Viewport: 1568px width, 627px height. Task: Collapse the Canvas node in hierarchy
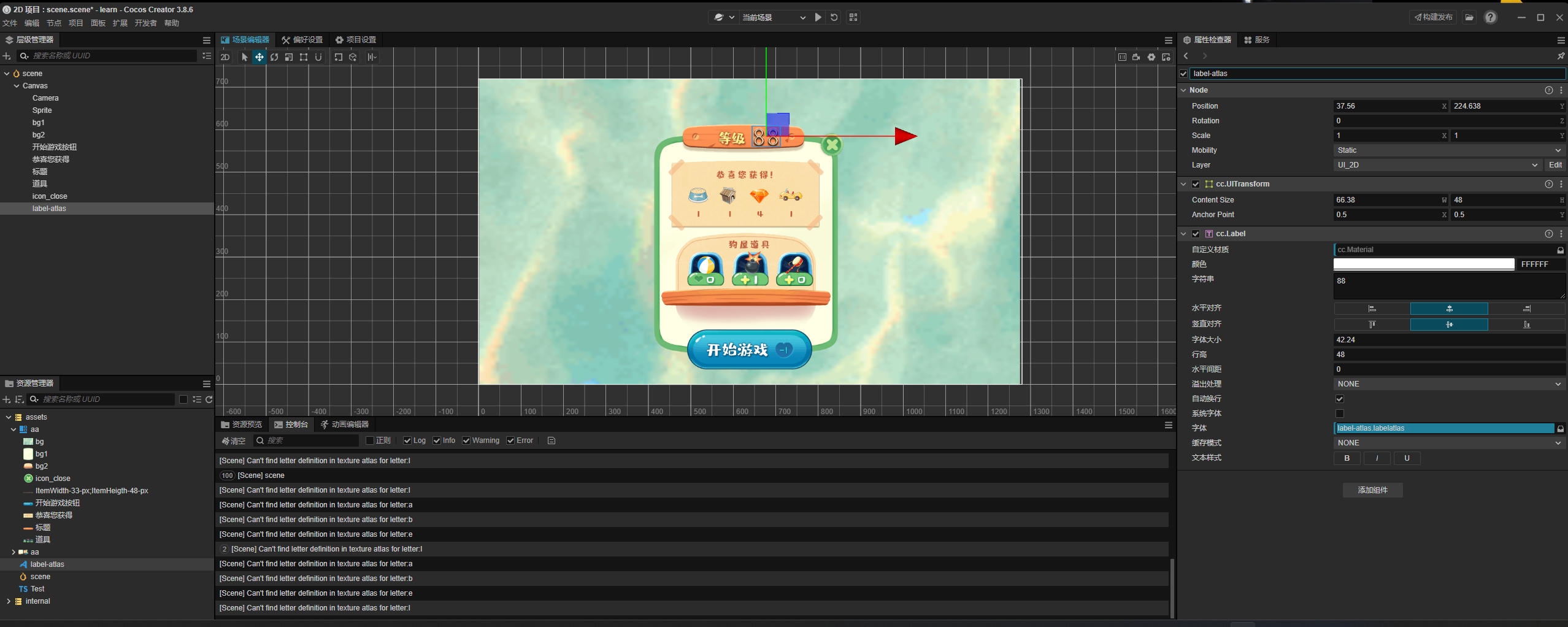tap(17, 86)
